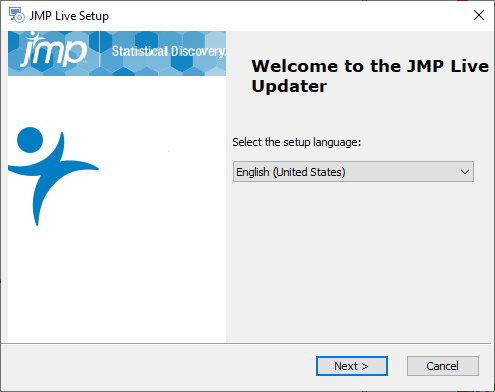Open the setup language dropdown
The height and width of the screenshot is (392, 495).
click(x=353, y=172)
